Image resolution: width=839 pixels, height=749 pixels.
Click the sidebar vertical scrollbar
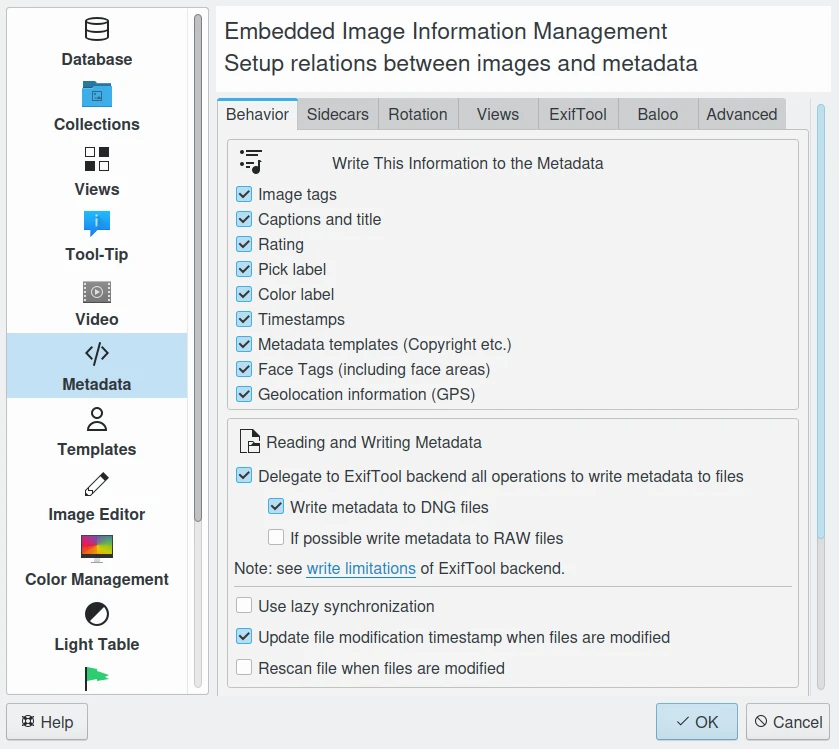(x=198, y=270)
